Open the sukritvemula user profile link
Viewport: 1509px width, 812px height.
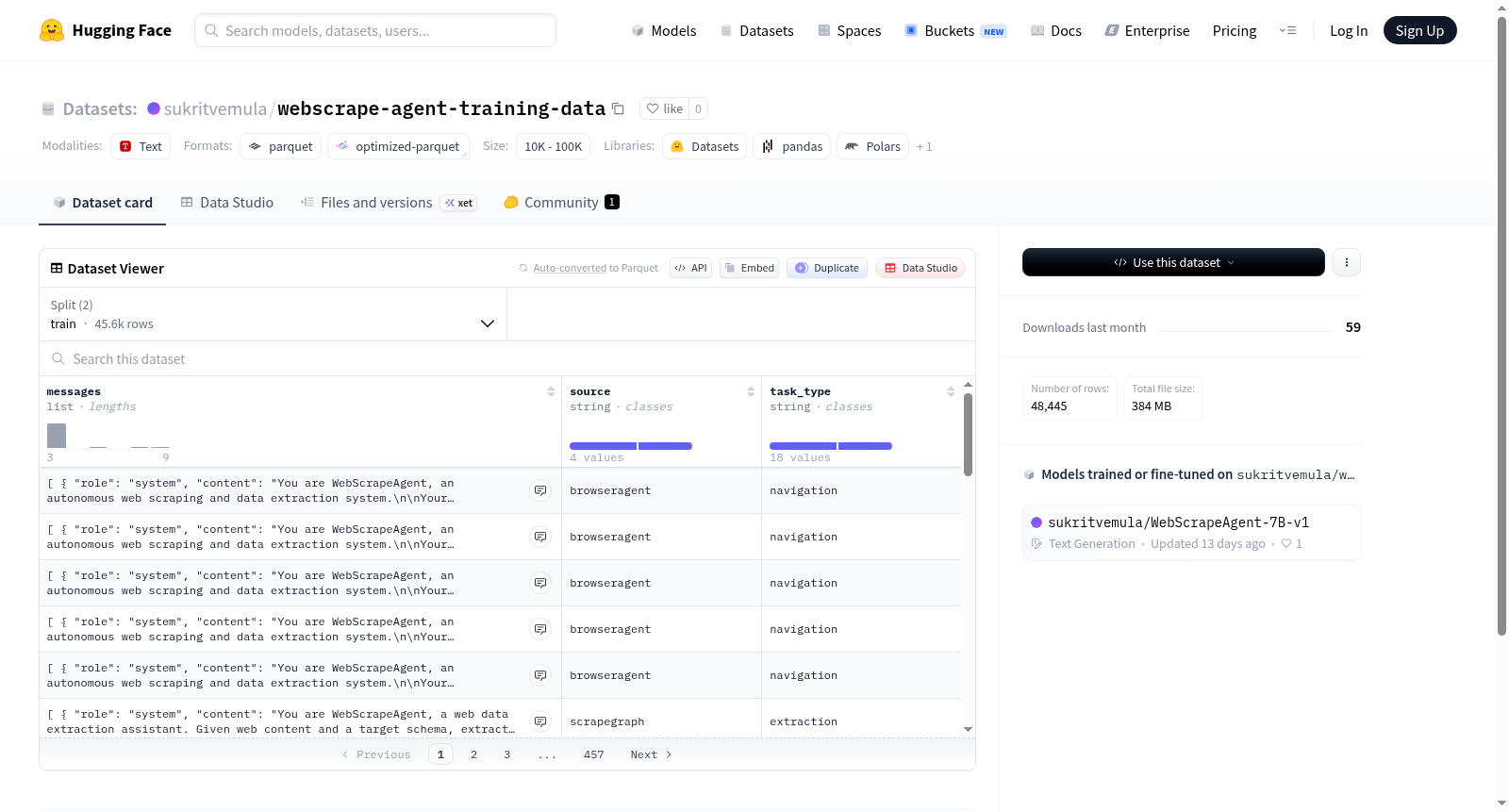[x=215, y=108]
